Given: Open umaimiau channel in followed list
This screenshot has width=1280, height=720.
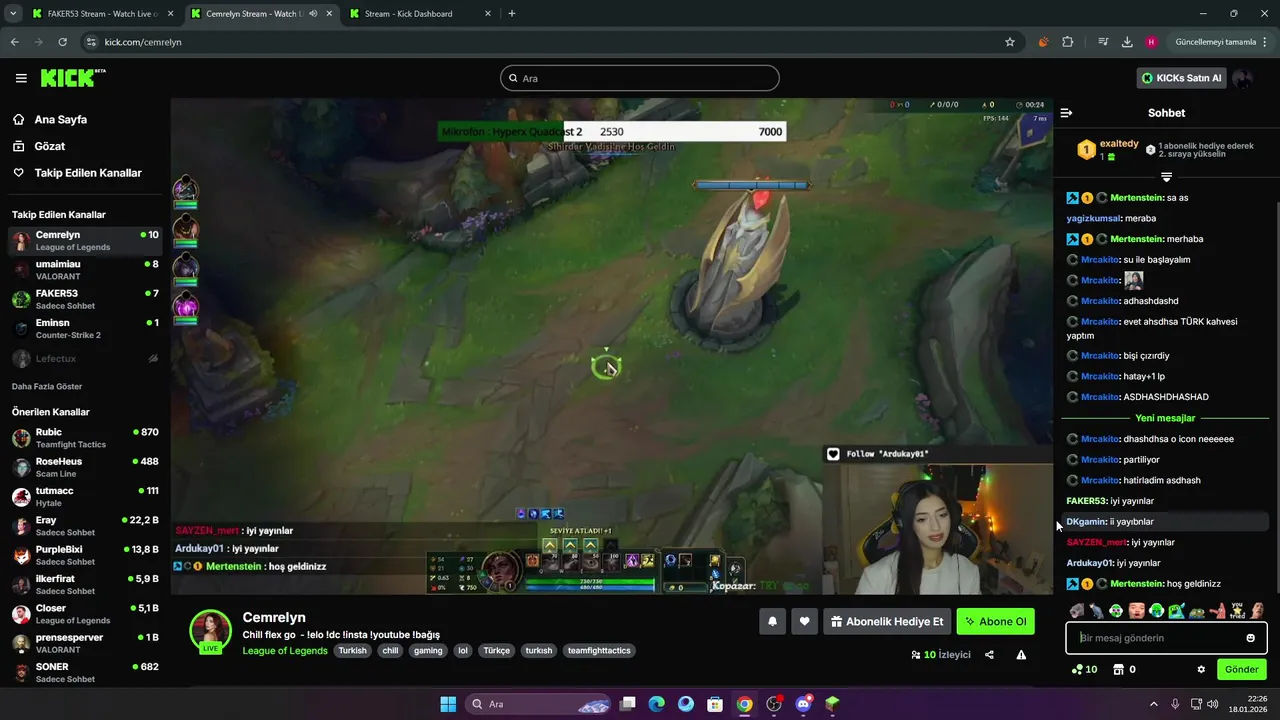Looking at the screenshot, I should (x=84, y=270).
